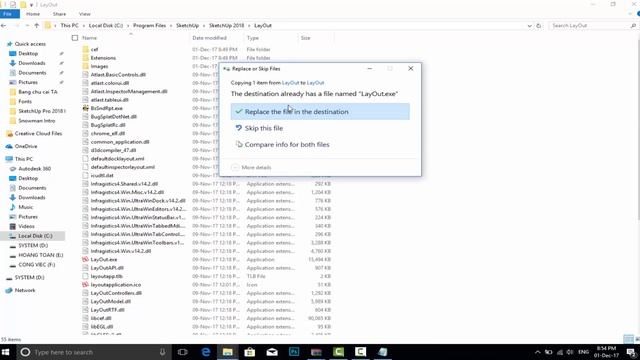The height and width of the screenshot is (360, 640).
Task: Select LayOutModel.dll file
Action: pyautogui.click(x=110, y=301)
